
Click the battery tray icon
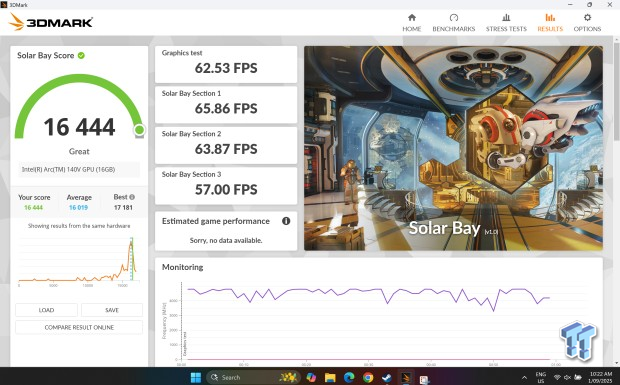click(x=578, y=377)
